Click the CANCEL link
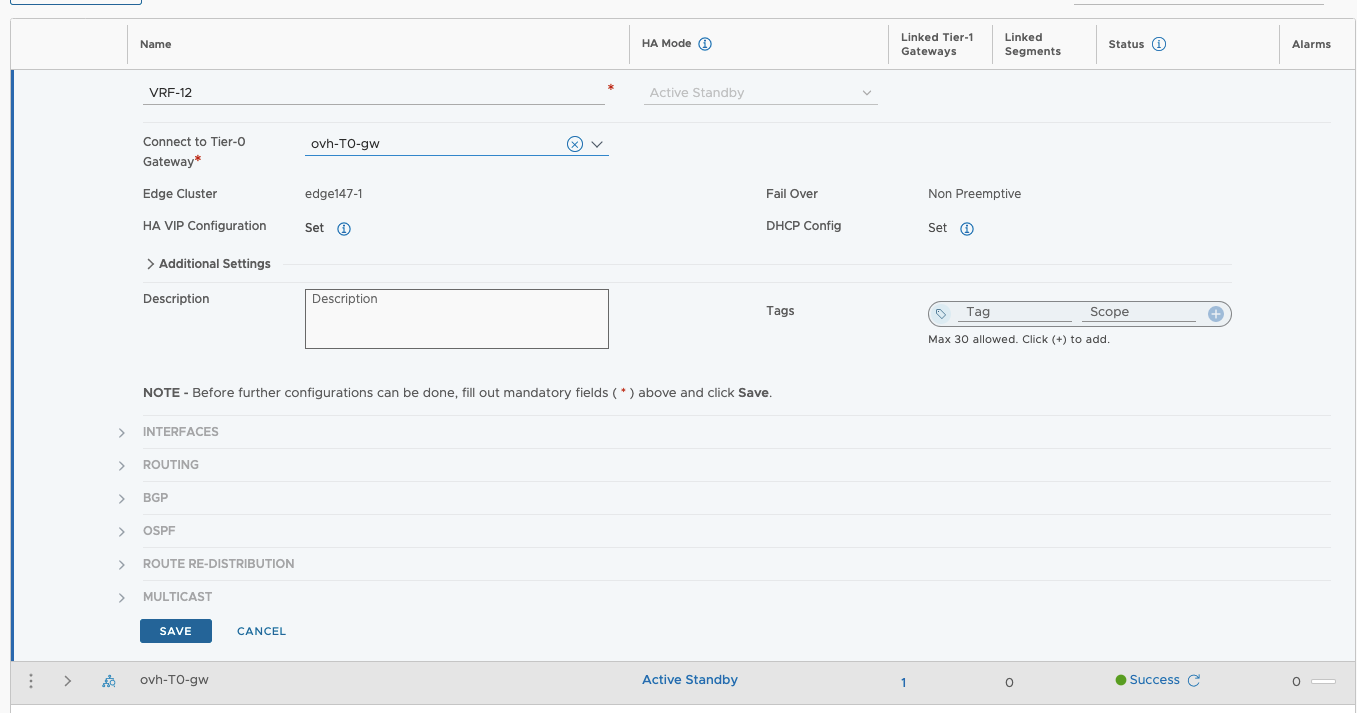The width and height of the screenshot is (1357, 713). click(x=261, y=631)
